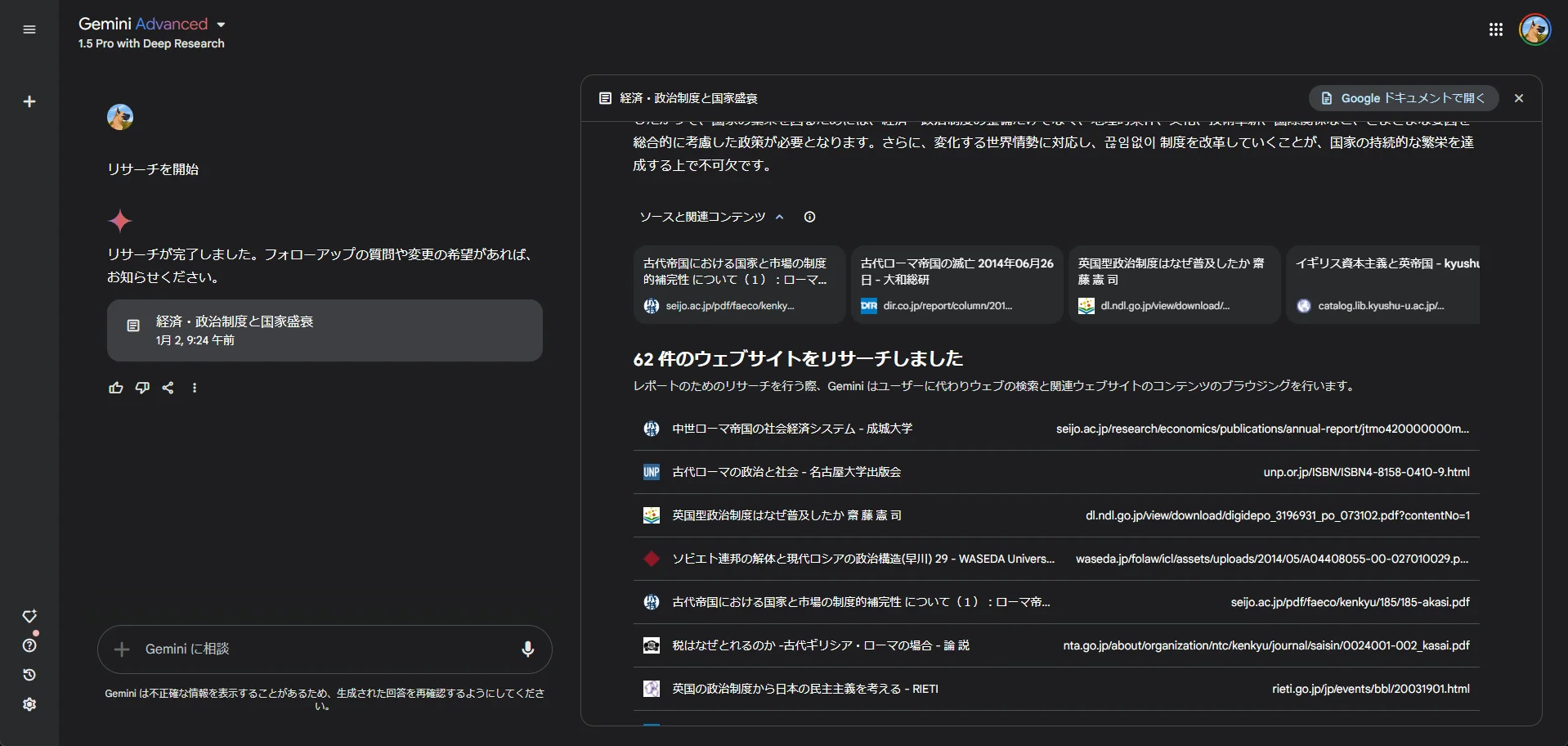
Task: Open source card 英国型政治制度はなぜ普及したか
Action: (x=1174, y=285)
